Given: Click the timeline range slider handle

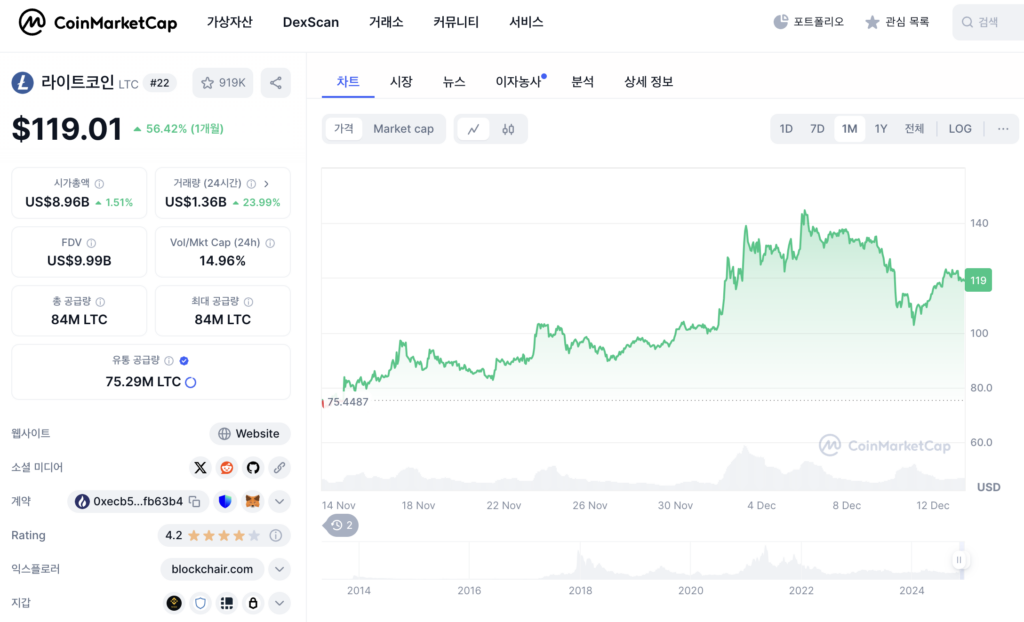Looking at the screenshot, I should coord(959,560).
